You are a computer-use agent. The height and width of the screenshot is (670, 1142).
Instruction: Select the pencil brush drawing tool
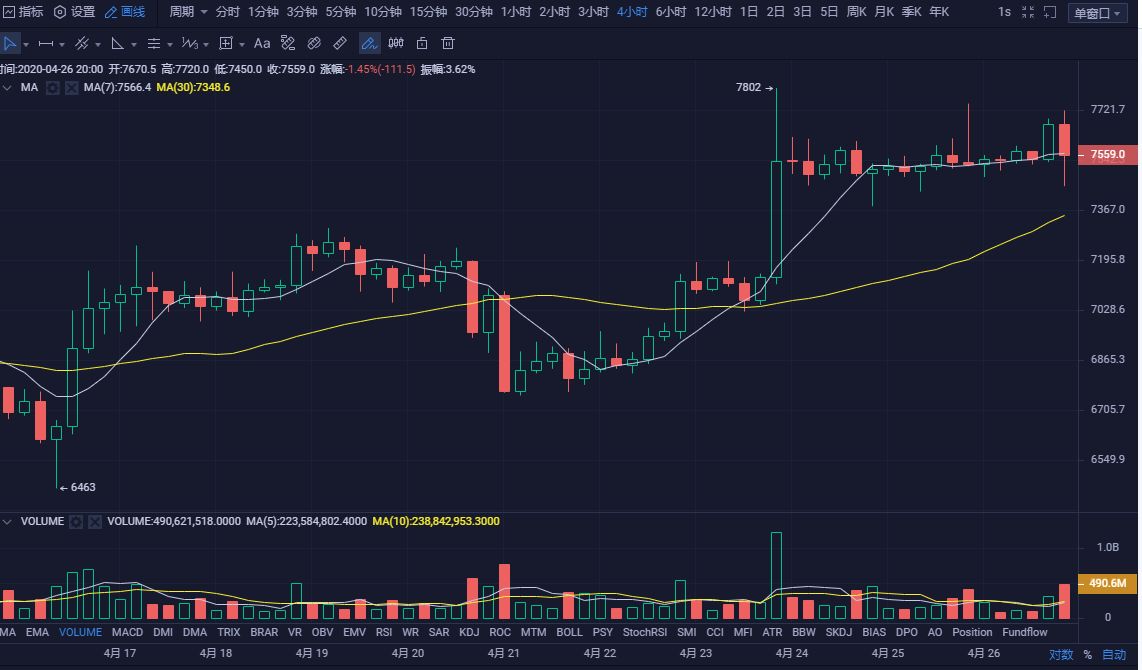(369, 44)
